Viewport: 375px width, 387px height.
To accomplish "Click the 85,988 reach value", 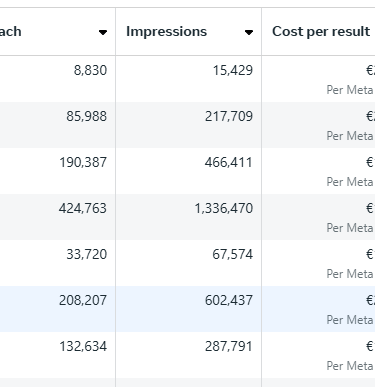I will 86,116.
